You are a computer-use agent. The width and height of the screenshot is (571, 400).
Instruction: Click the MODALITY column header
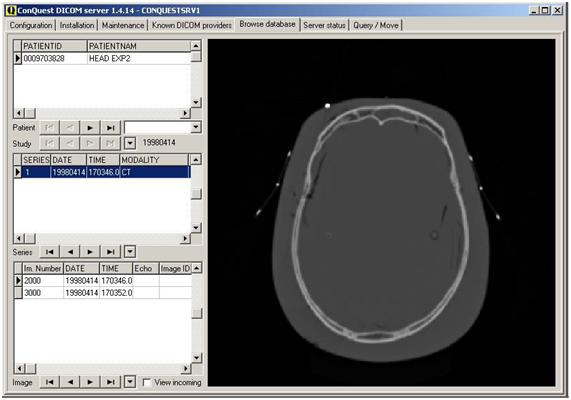154,160
